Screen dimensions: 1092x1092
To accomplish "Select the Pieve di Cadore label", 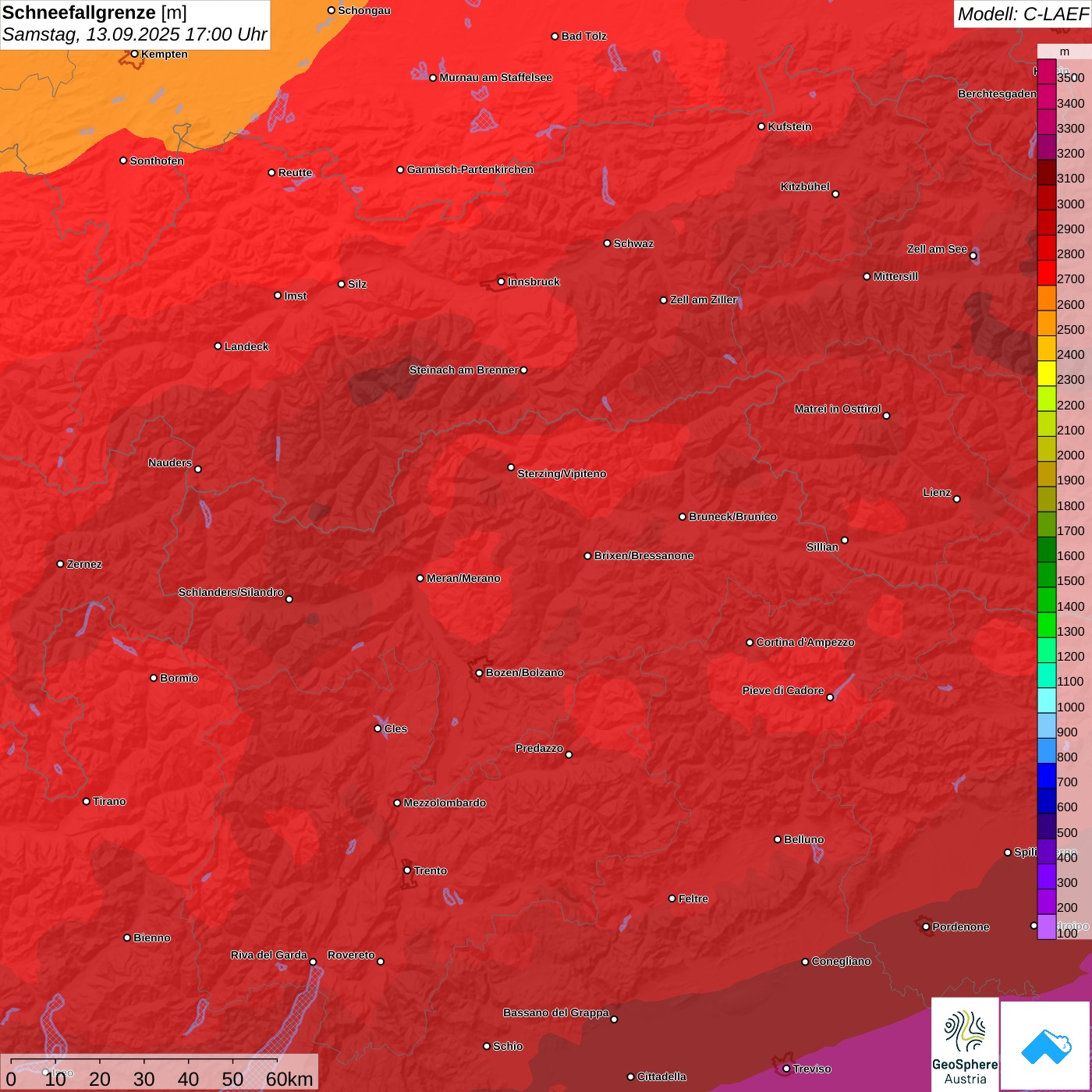I will (783, 690).
